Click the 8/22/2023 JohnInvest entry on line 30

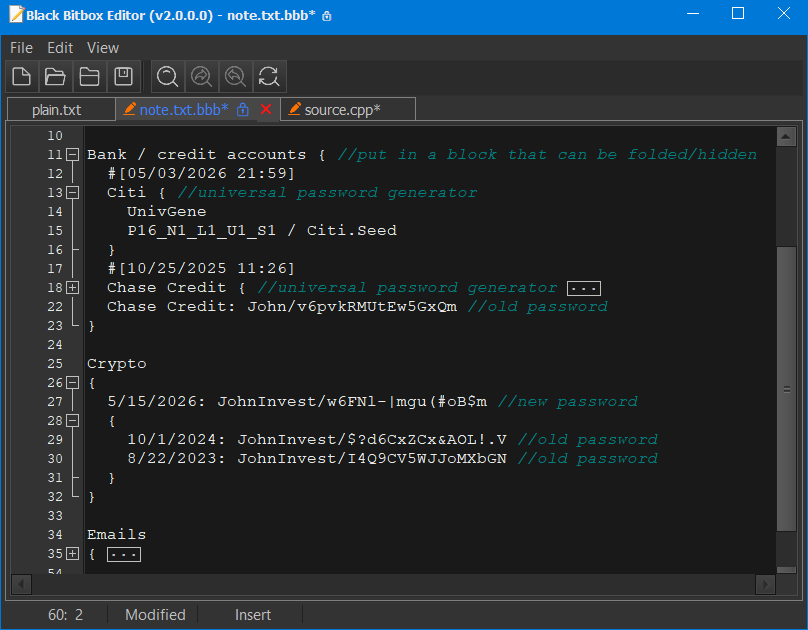click(317, 458)
